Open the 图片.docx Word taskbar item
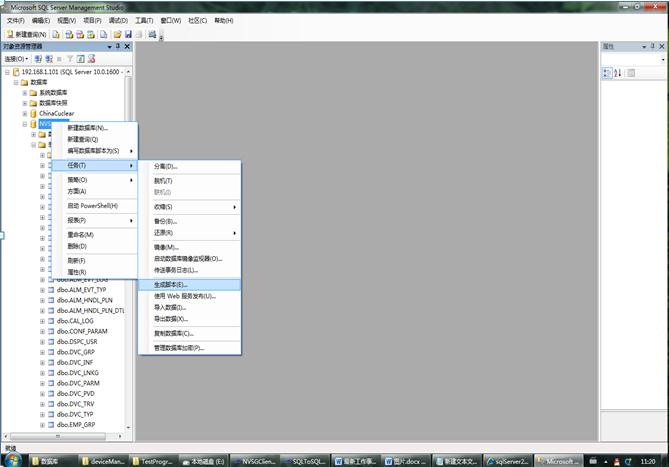The image size is (669, 467). pos(406,461)
